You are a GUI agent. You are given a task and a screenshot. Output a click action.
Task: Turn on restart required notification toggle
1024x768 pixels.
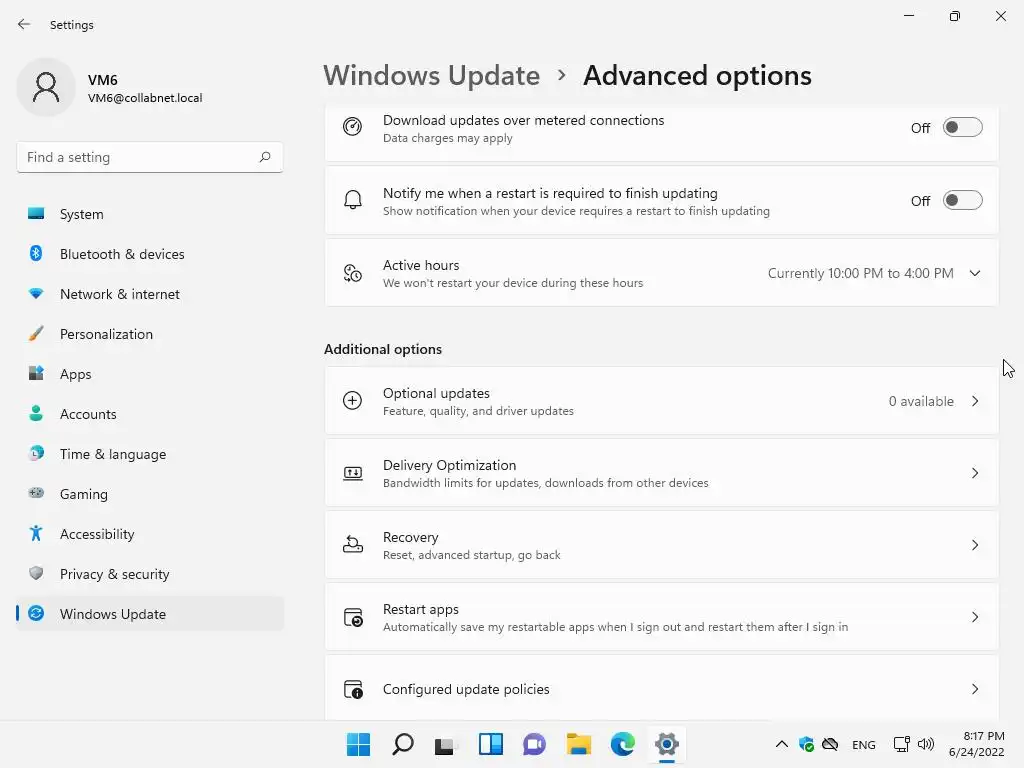963,200
